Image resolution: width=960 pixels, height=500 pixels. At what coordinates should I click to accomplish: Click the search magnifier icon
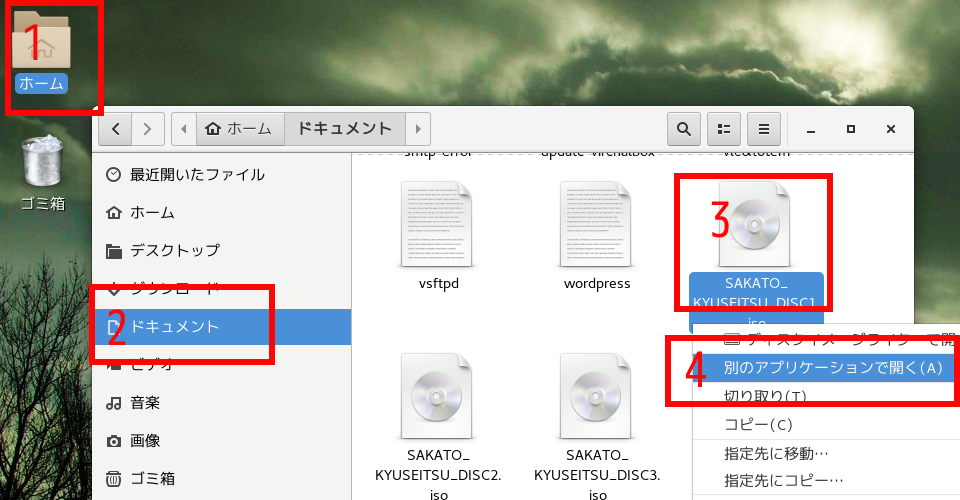pyautogui.click(x=683, y=129)
